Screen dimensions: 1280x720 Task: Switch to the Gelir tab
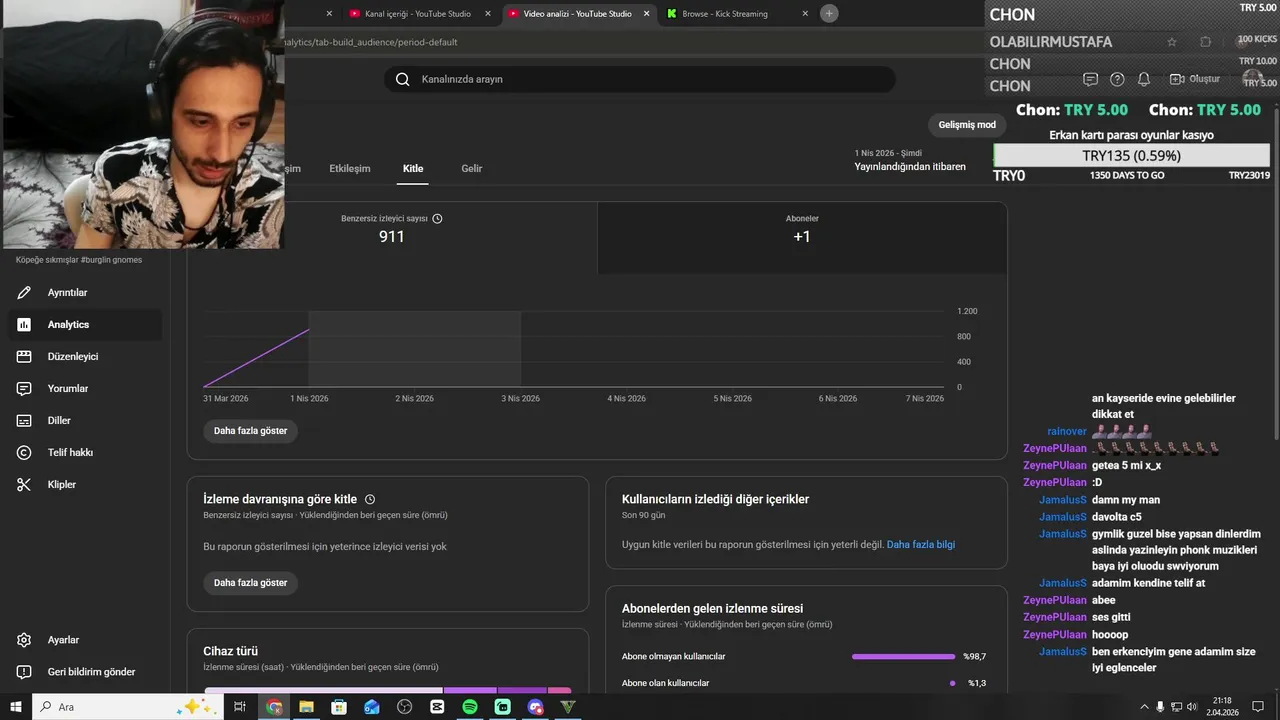[x=472, y=168]
